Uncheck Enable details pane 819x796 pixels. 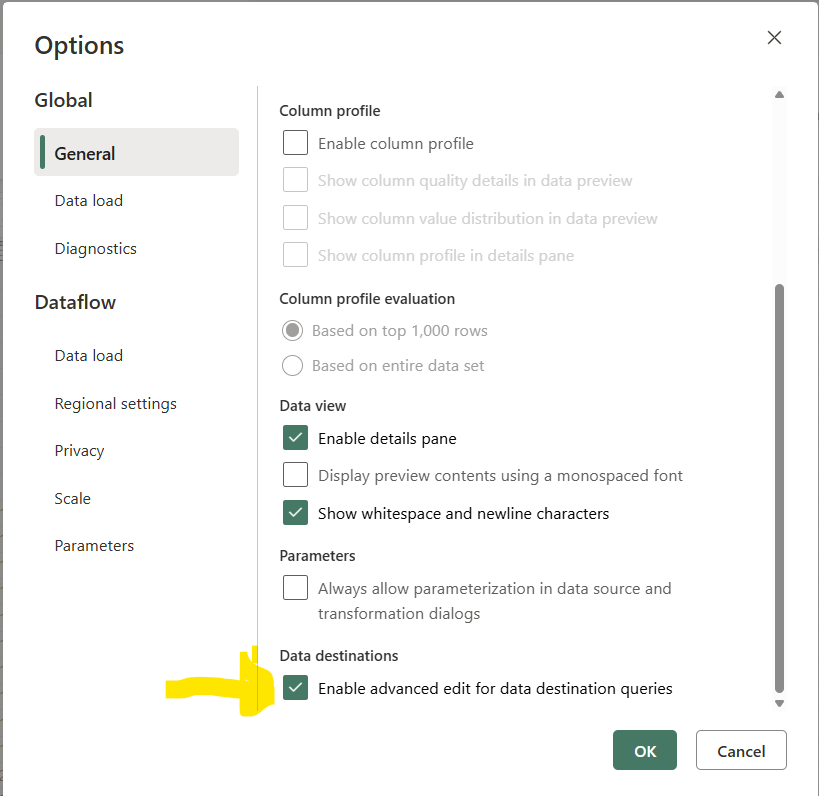pos(295,438)
